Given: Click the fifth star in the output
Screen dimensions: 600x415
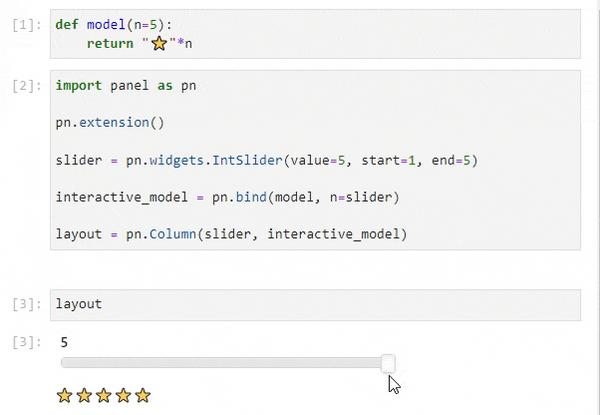Looking at the screenshot, I should coord(143,395).
